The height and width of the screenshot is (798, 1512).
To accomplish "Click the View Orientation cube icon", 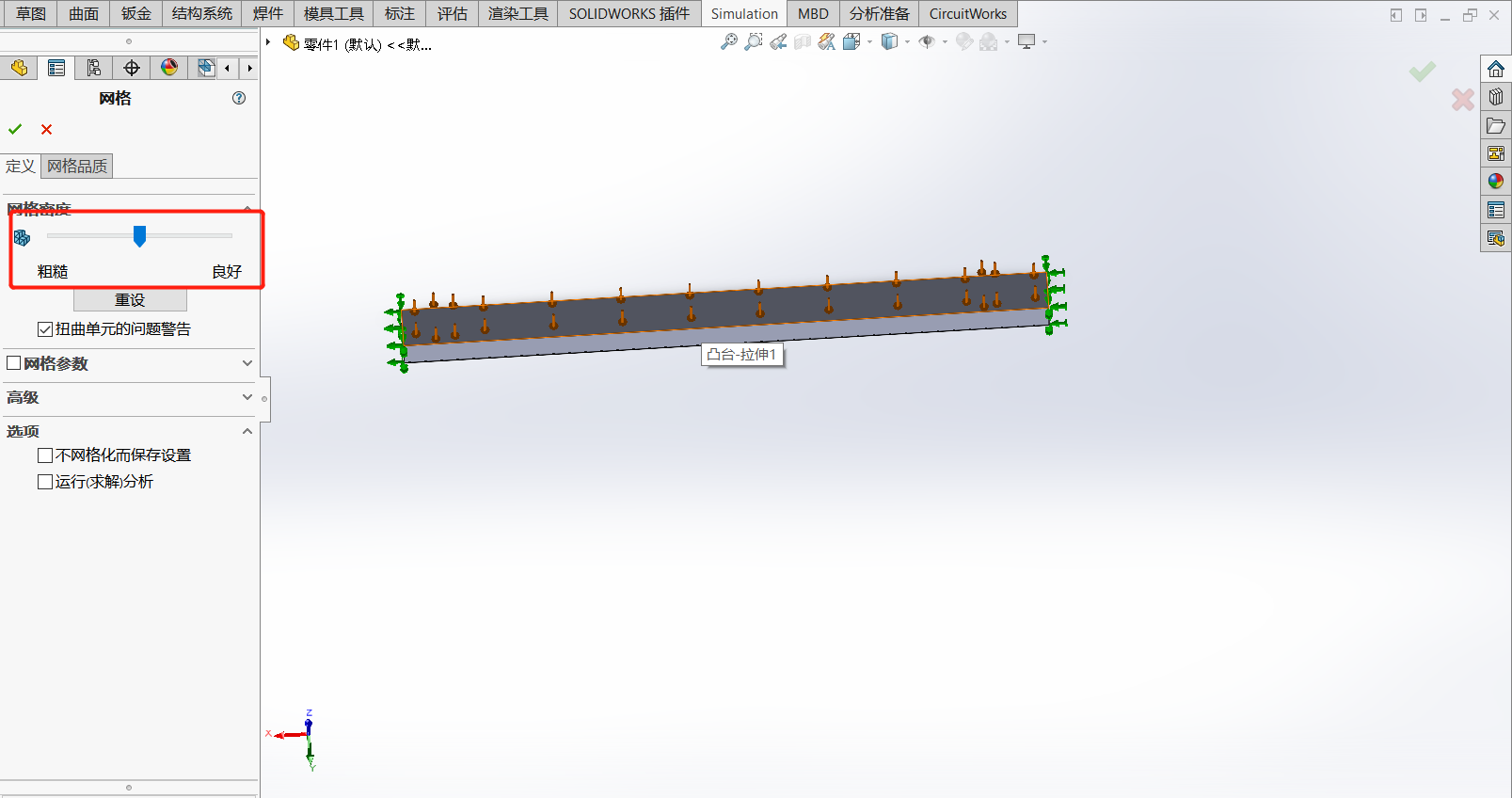I will click(851, 41).
